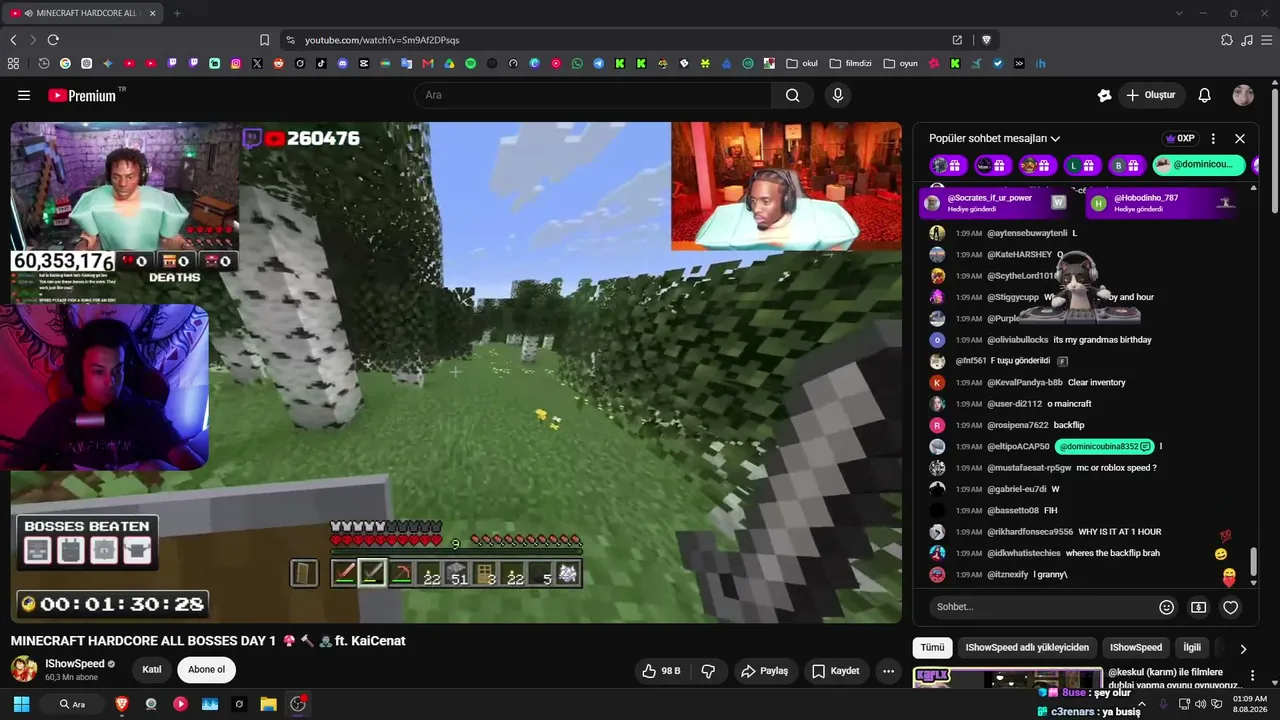The image size is (1280, 720).
Task: Select the @dominicou... pinned chat chip
Action: 1199,165
